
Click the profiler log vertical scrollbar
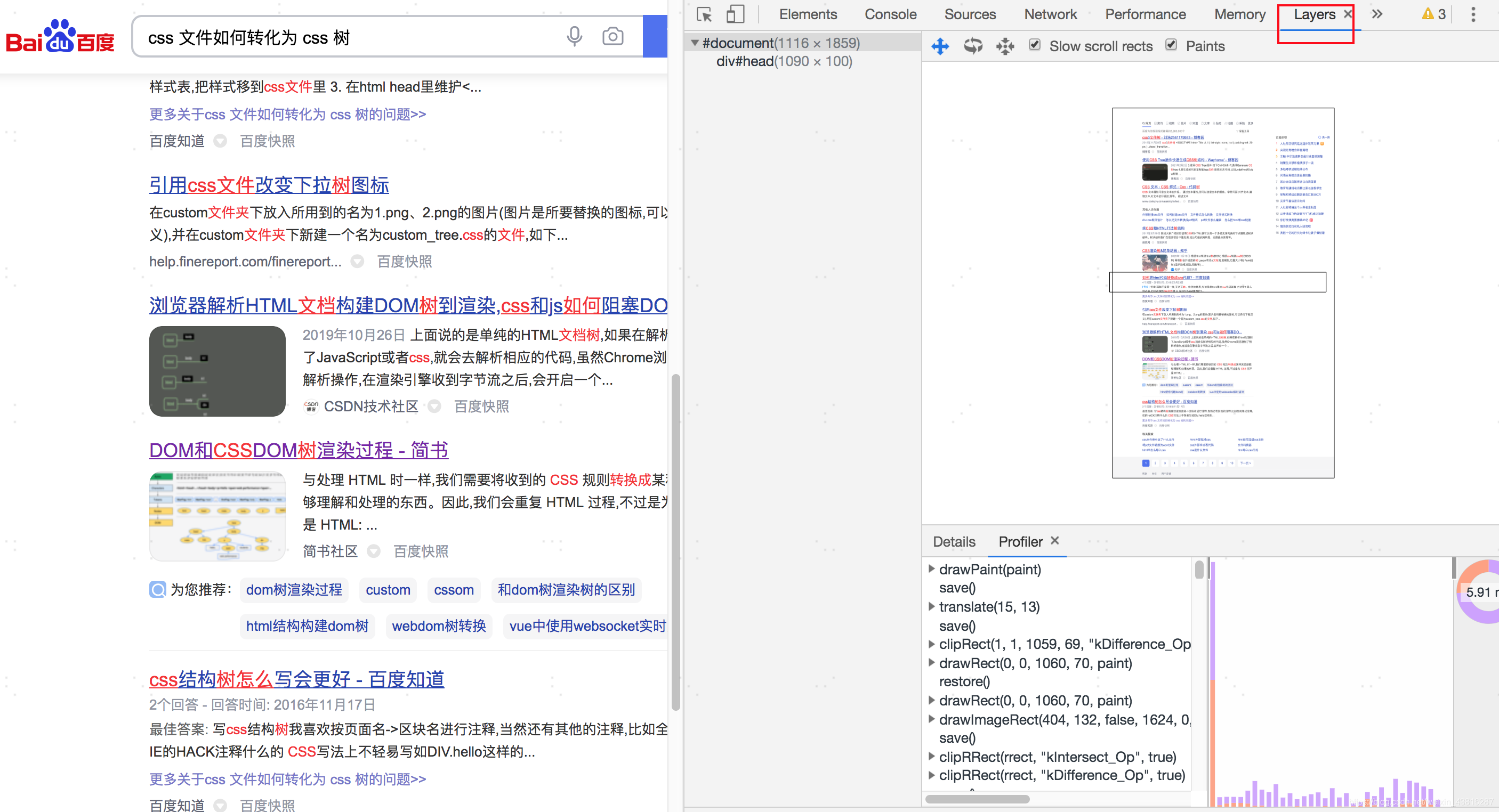tap(1199, 570)
